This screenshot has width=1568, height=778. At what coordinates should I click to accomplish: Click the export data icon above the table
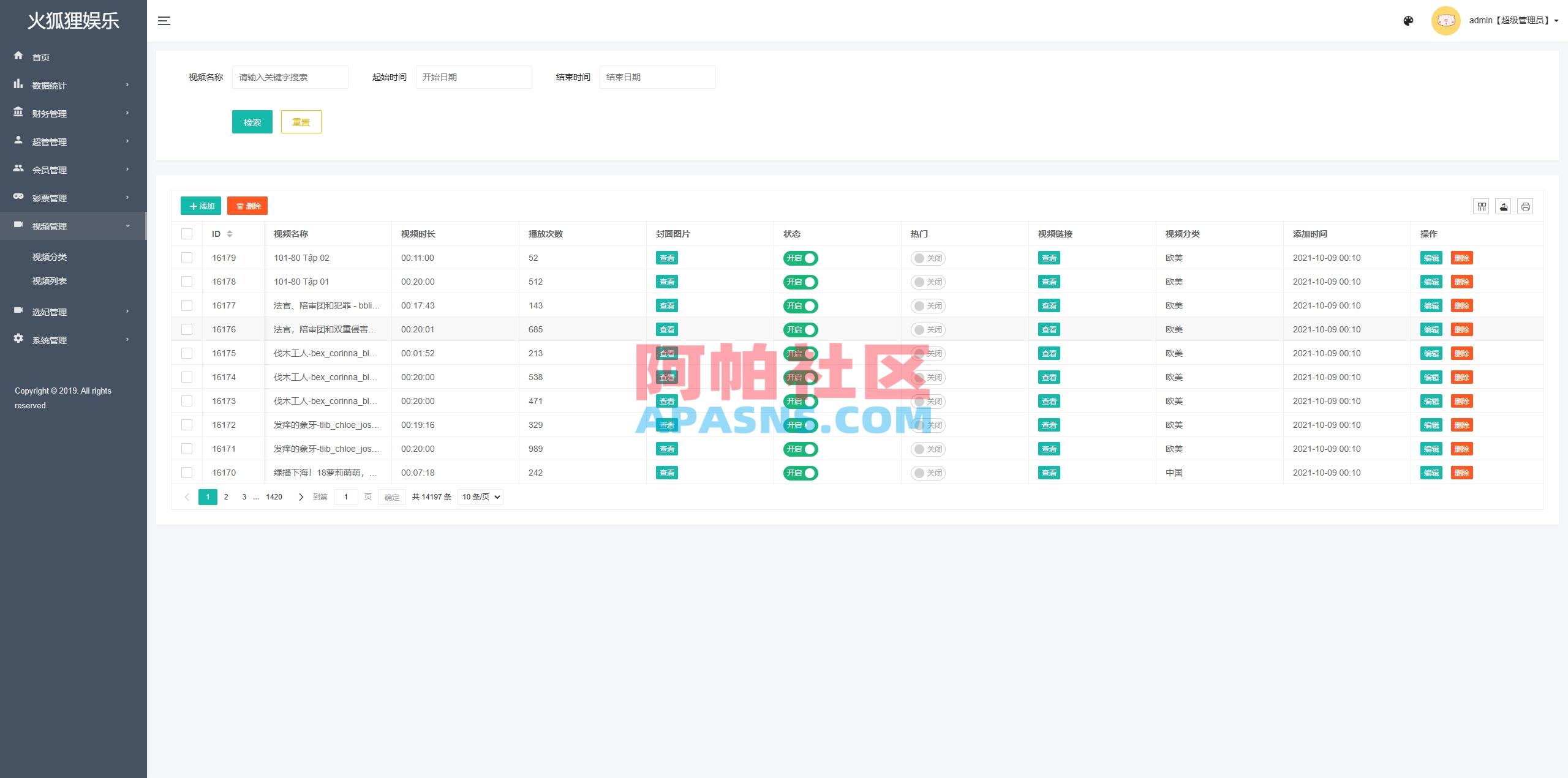pyautogui.click(x=1504, y=206)
